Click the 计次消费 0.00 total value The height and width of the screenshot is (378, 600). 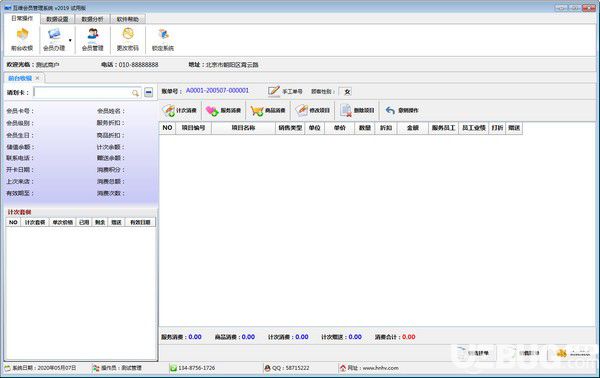click(302, 337)
